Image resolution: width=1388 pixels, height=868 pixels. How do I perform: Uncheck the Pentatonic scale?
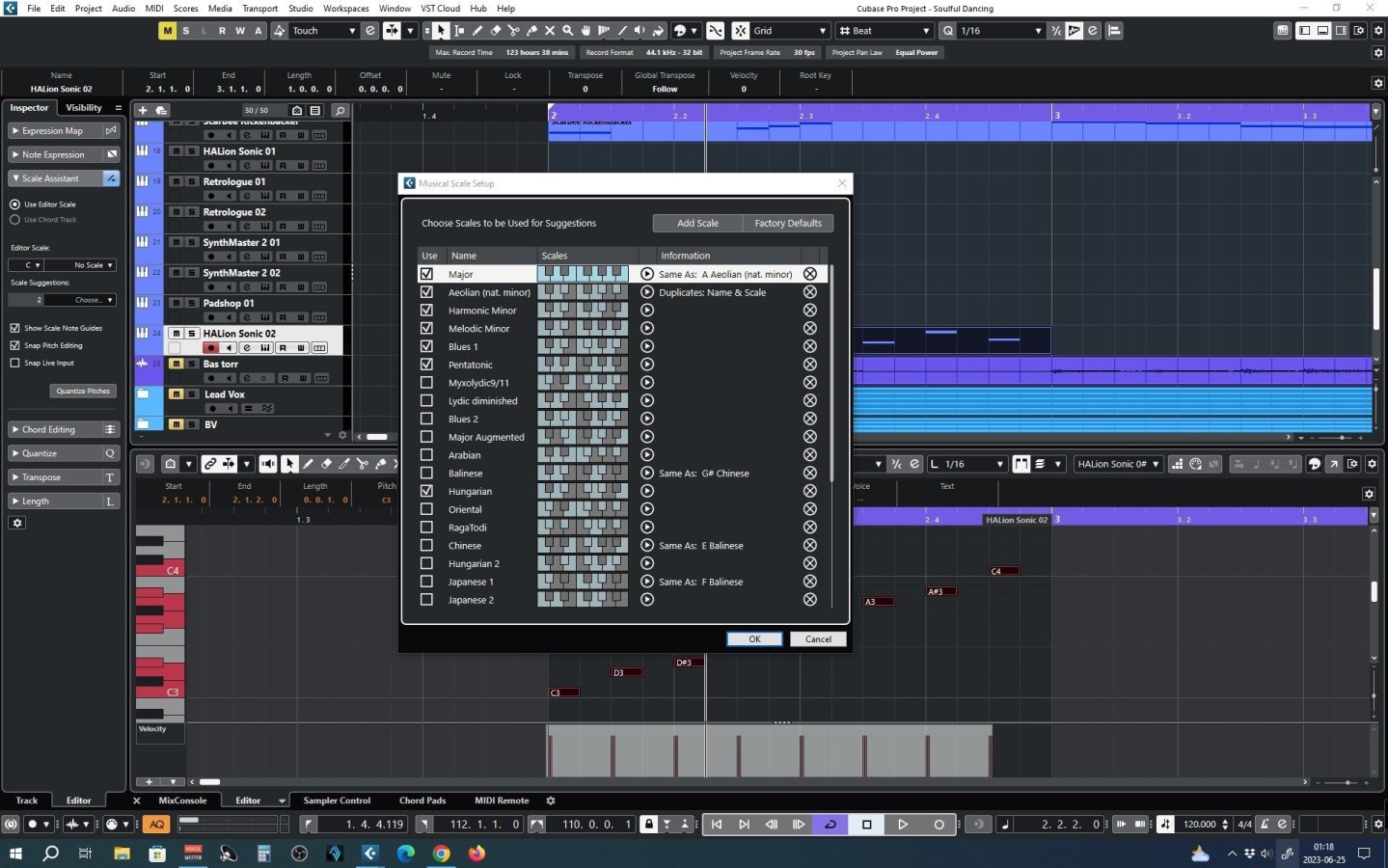tap(427, 364)
